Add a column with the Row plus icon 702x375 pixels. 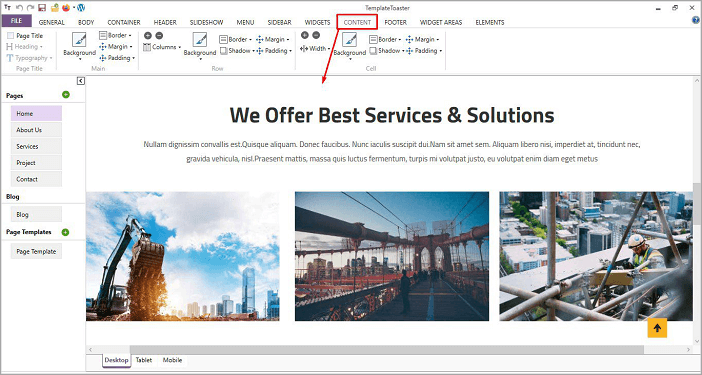click(x=148, y=35)
